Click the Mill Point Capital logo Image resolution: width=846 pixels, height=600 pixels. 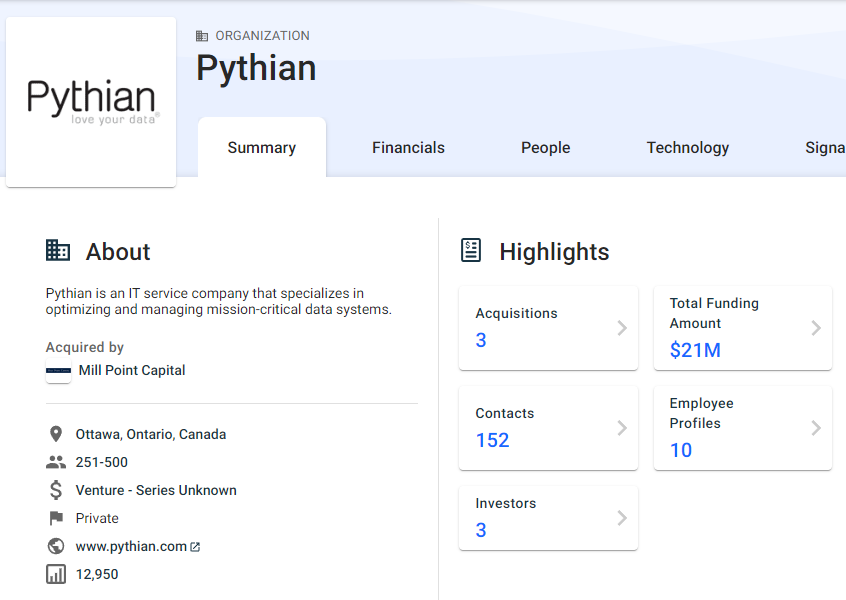(58, 371)
